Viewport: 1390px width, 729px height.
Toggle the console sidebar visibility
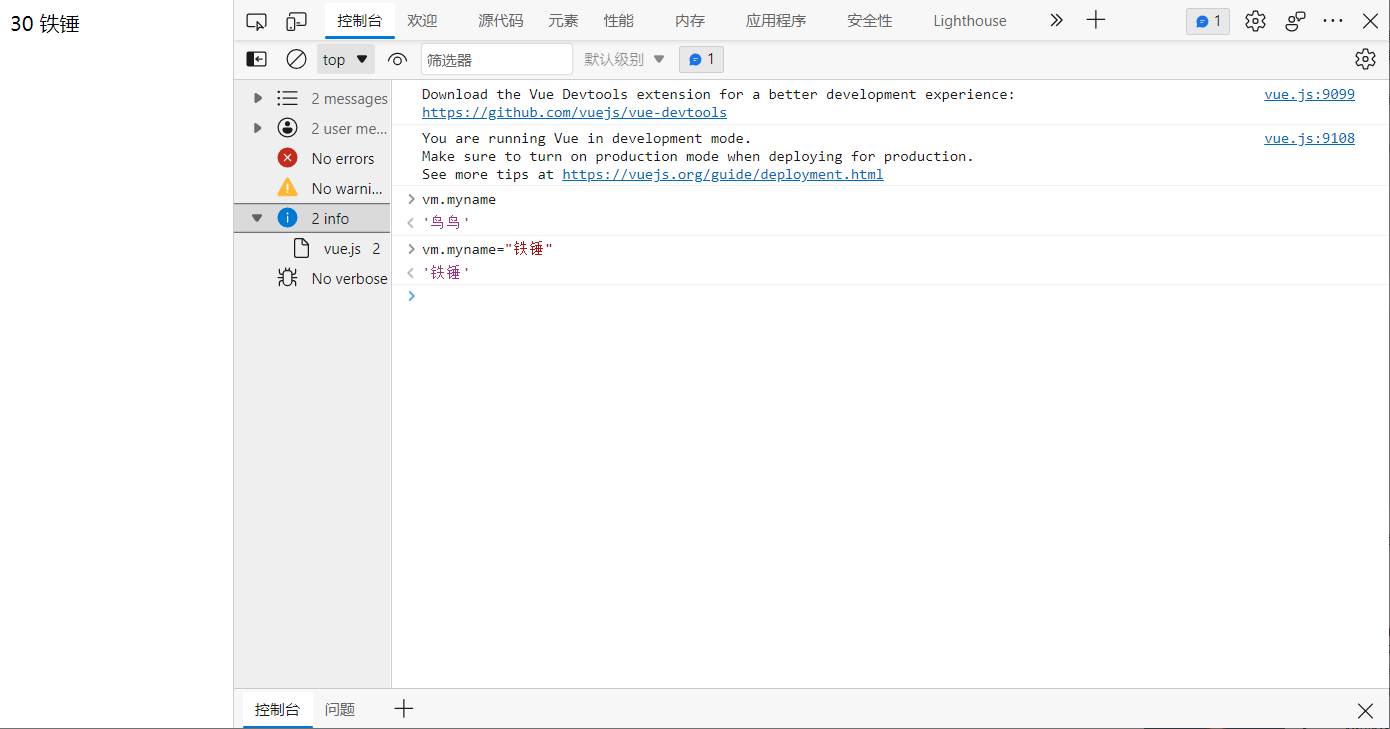(x=257, y=60)
